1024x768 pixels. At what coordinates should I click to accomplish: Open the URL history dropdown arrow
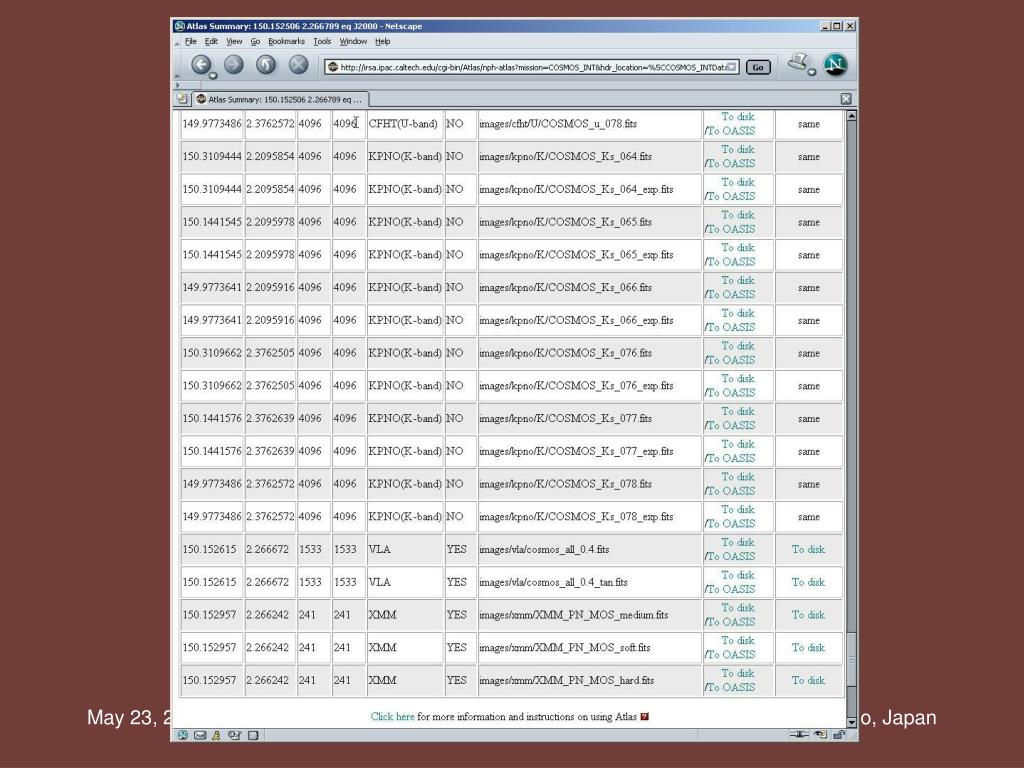coord(732,67)
